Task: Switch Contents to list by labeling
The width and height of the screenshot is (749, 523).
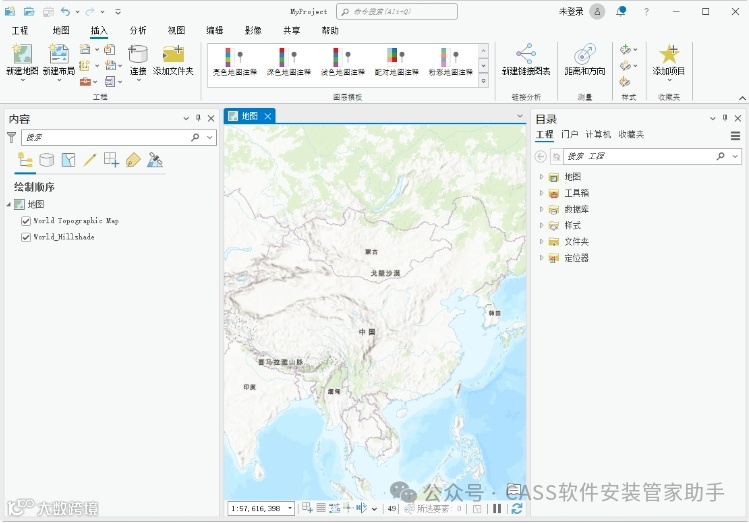Action: coord(133,160)
